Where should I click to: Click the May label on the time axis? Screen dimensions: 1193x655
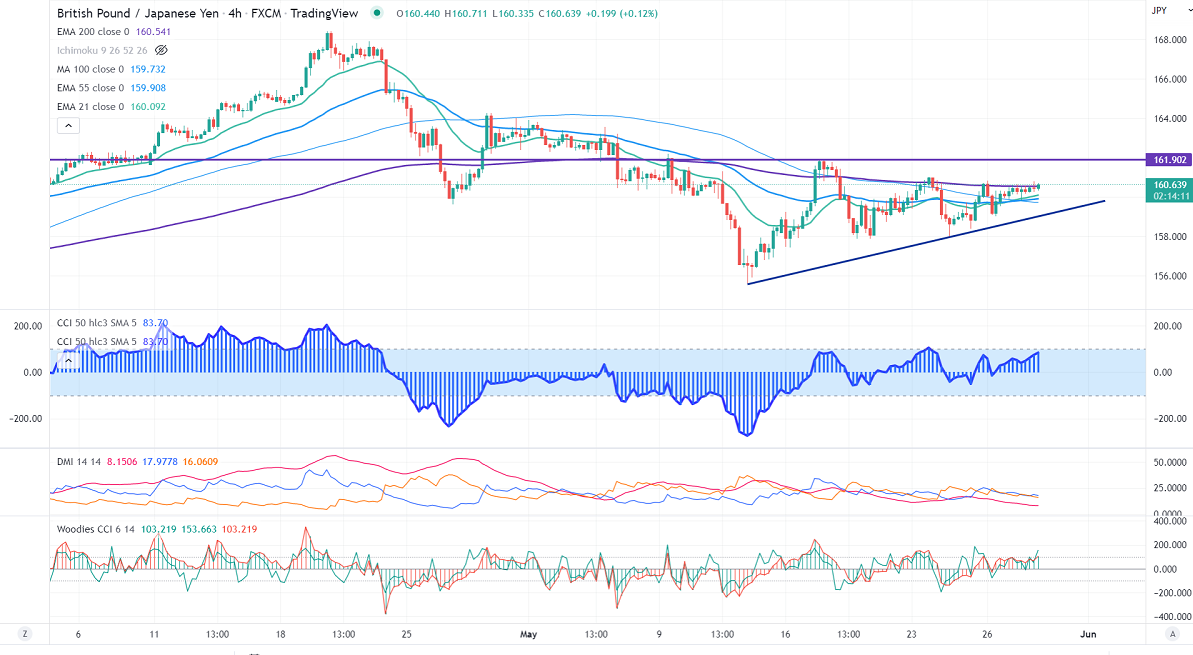pos(528,634)
